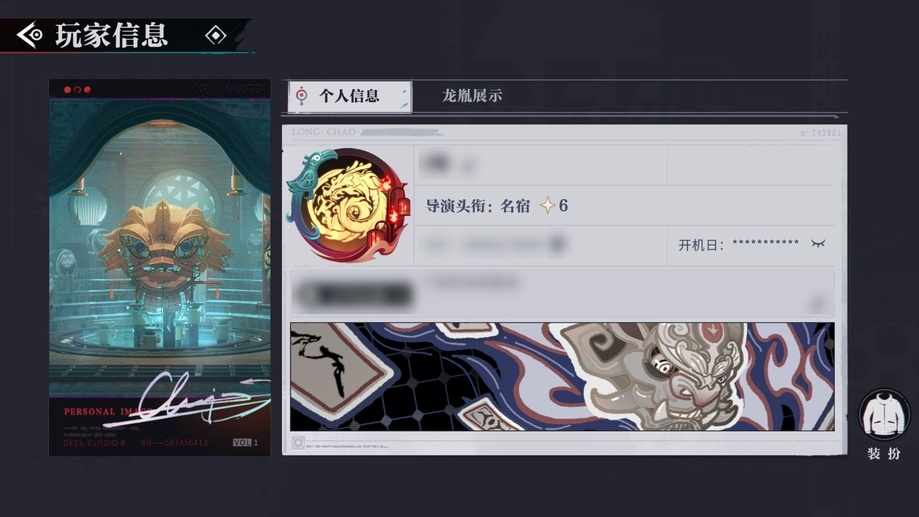Open the 装扮 jacket icon
Screen dimensions: 919x517
click(884, 414)
